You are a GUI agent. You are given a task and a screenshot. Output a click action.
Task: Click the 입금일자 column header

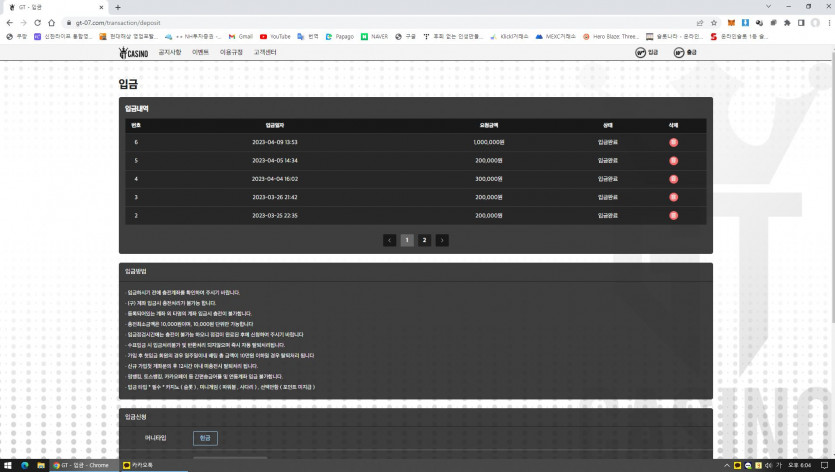coord(275,125)
